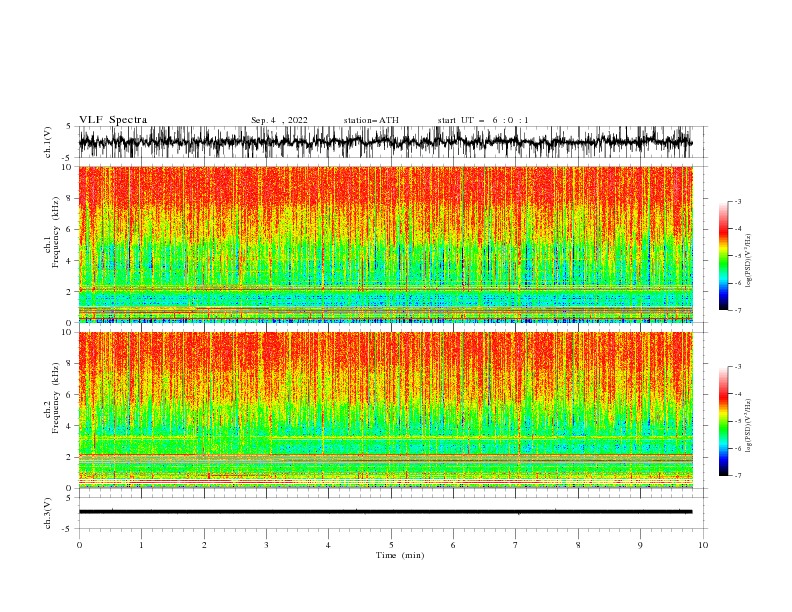
Task: Click the "-7" tick on upper colorbar
Action: click(x=737, y=311)
